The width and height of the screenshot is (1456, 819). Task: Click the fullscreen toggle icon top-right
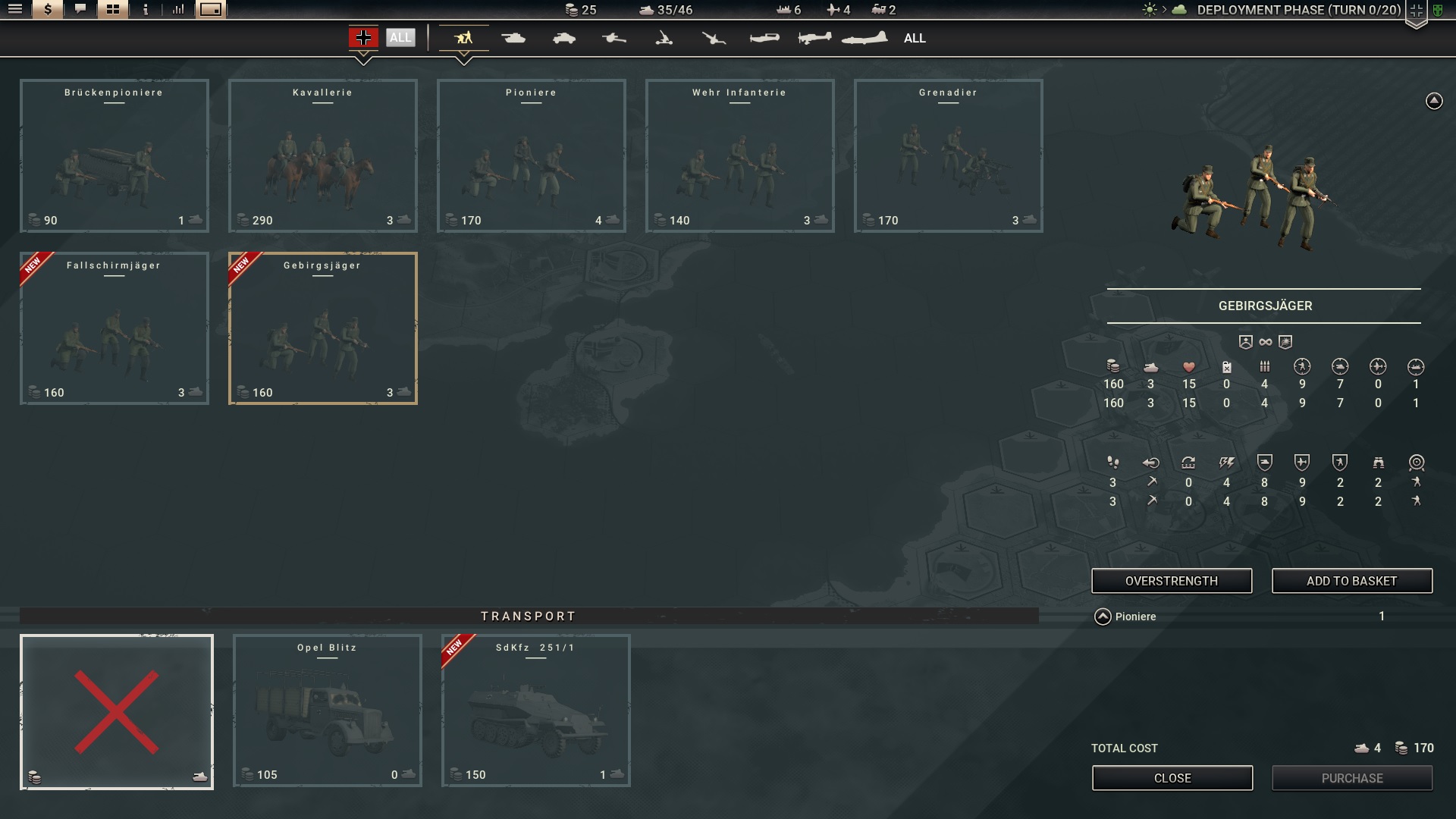[x=1416, y=11]
